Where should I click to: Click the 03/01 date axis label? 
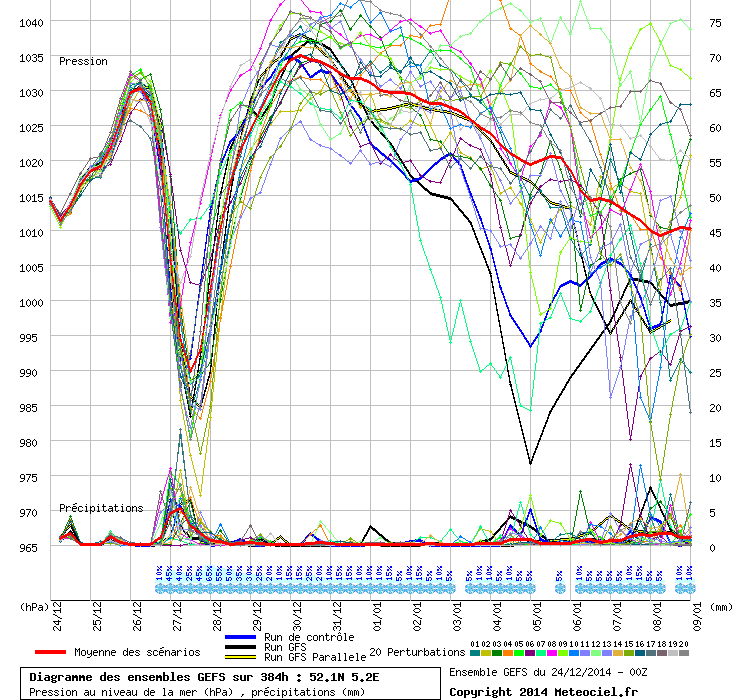point(457,616)
